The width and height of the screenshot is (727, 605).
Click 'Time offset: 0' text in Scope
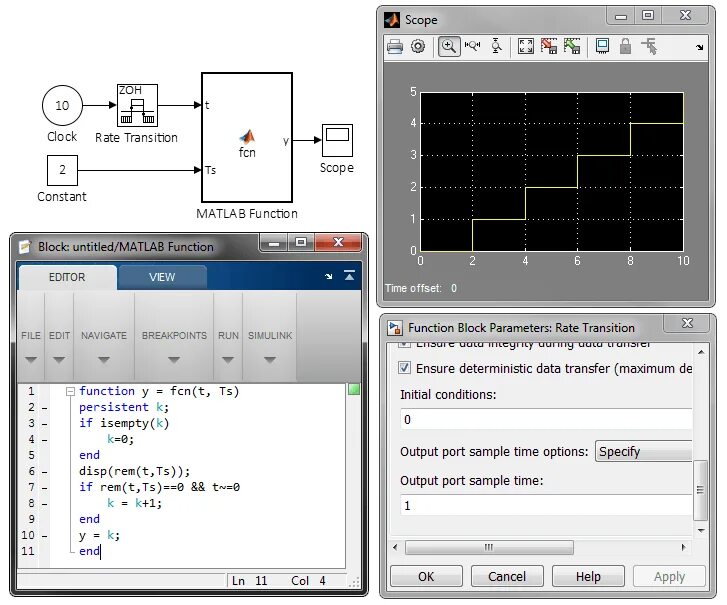click(x=421, y=288)
